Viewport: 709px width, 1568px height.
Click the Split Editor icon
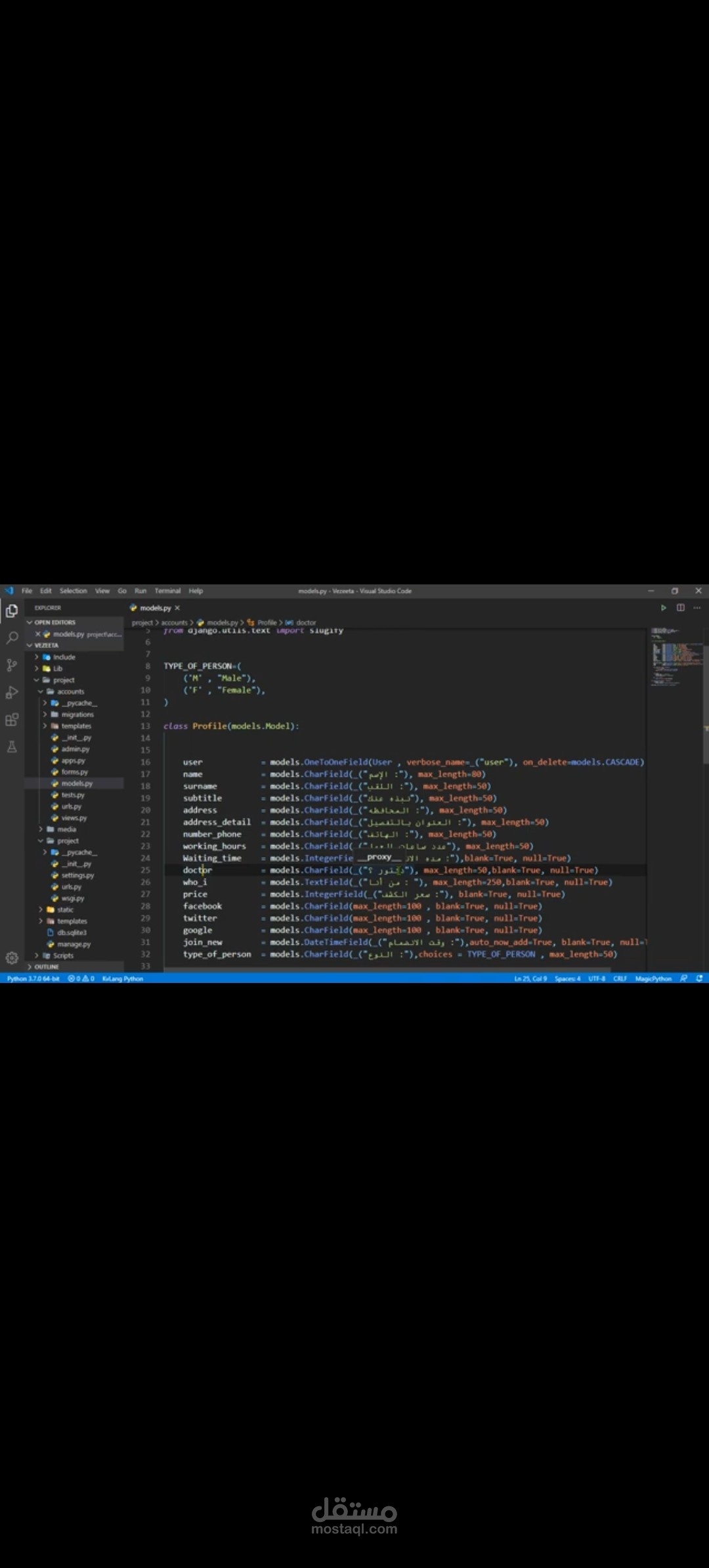tap(681, 608)
